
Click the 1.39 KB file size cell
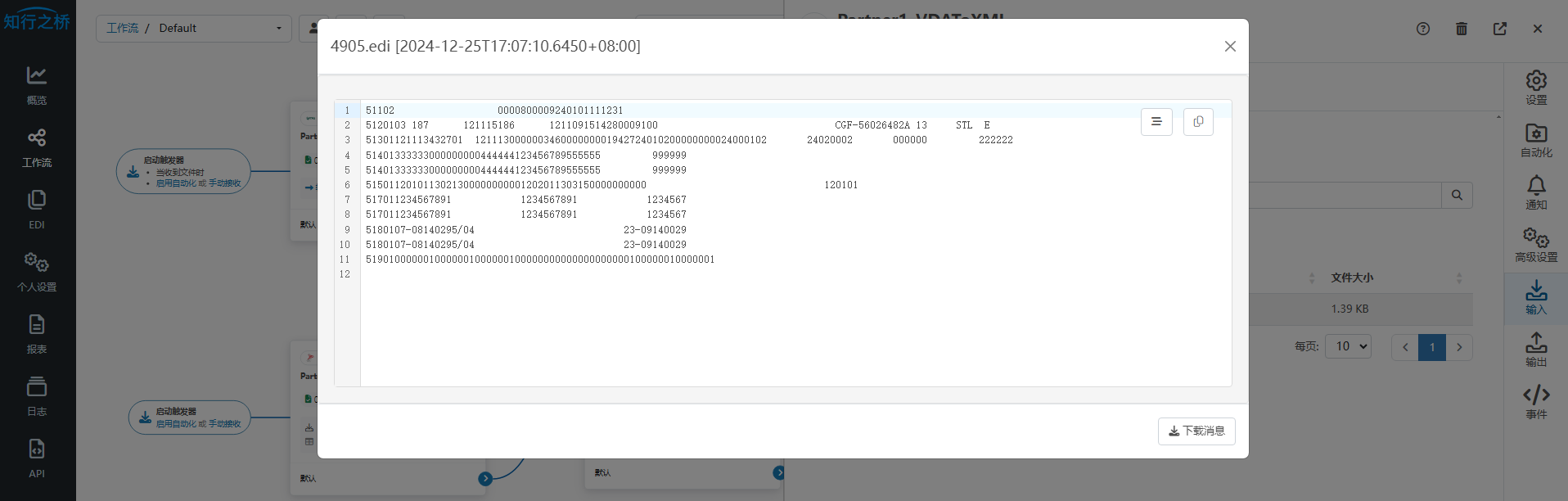coord(1349,309)
